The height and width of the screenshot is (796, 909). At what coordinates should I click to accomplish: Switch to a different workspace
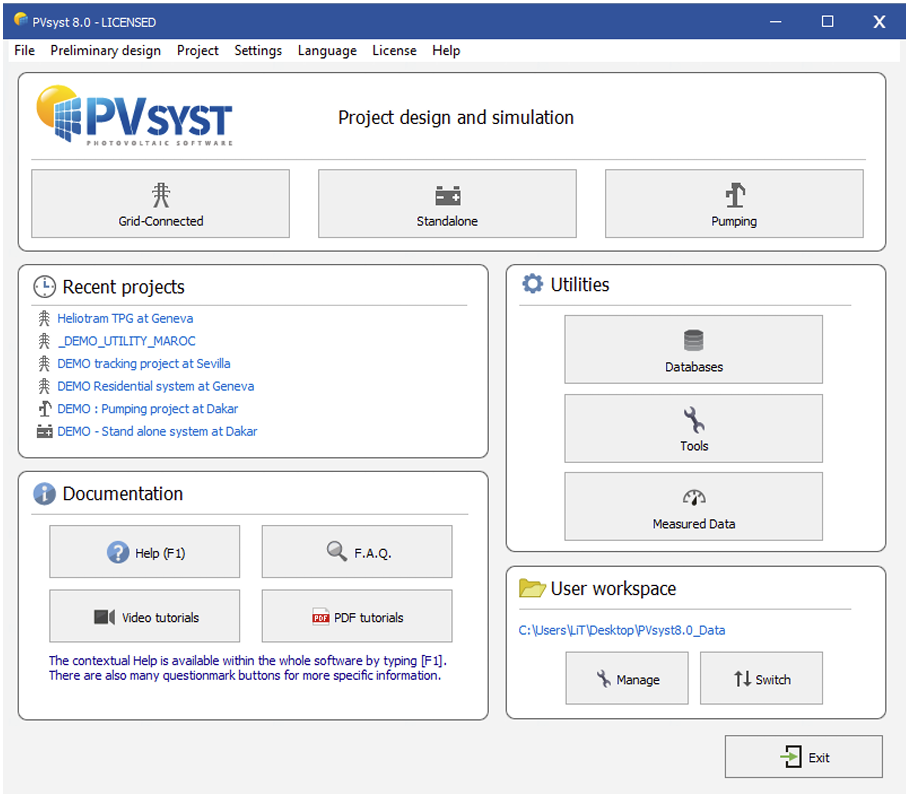(761, 678)
